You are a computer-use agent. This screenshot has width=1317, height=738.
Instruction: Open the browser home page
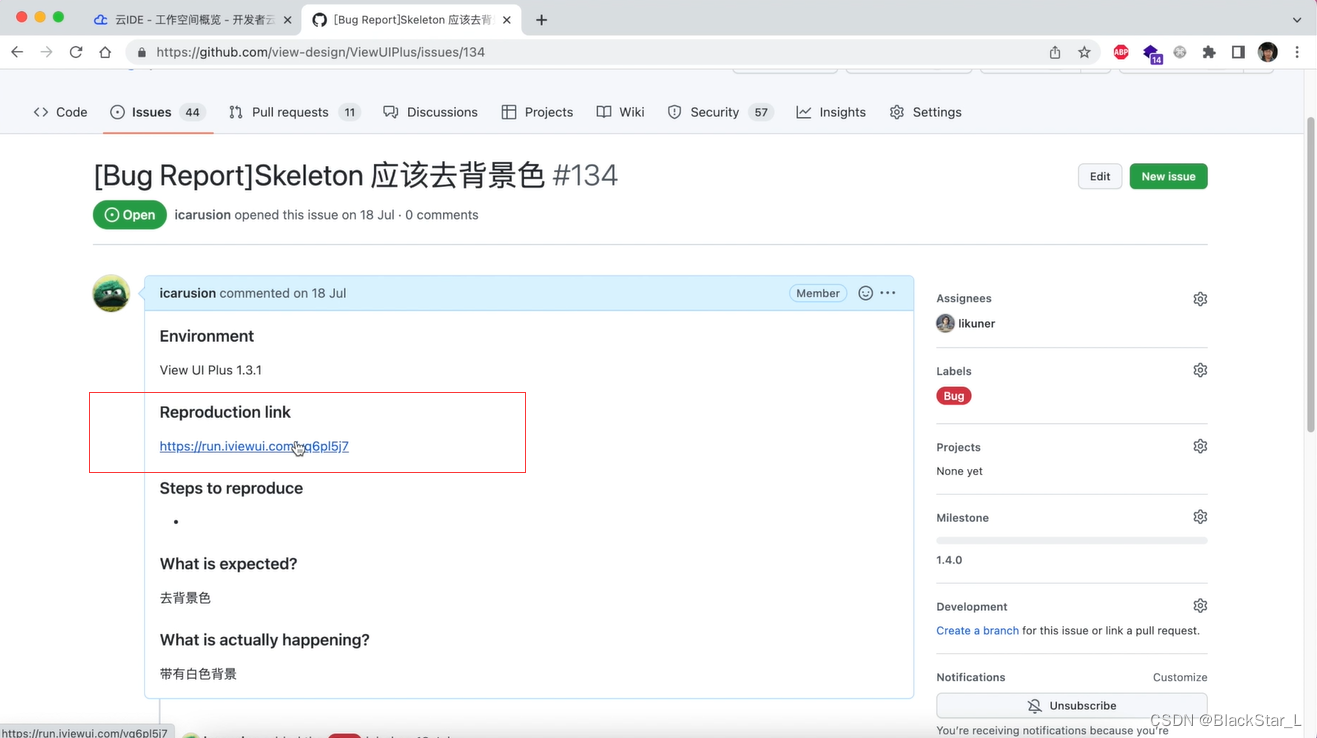pyautogui.click(x=105, y=52)
